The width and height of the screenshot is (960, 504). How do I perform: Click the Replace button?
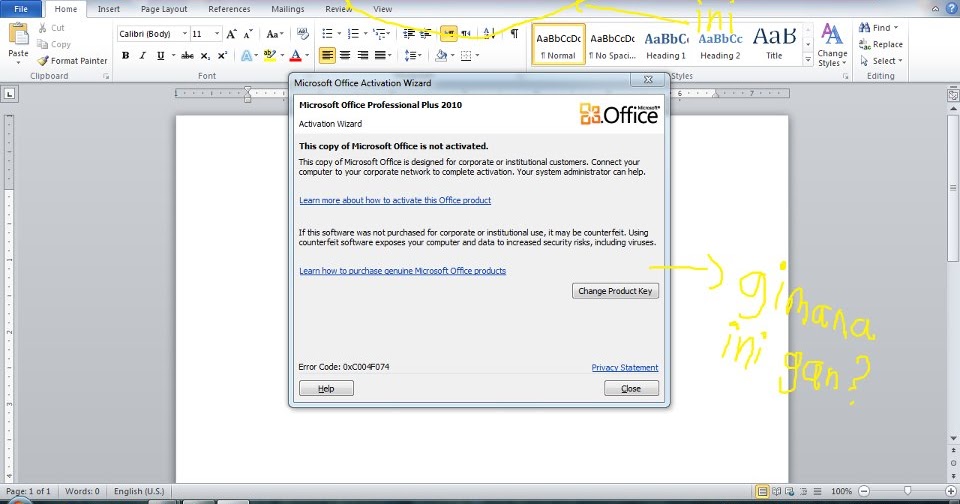click(880, 44)
